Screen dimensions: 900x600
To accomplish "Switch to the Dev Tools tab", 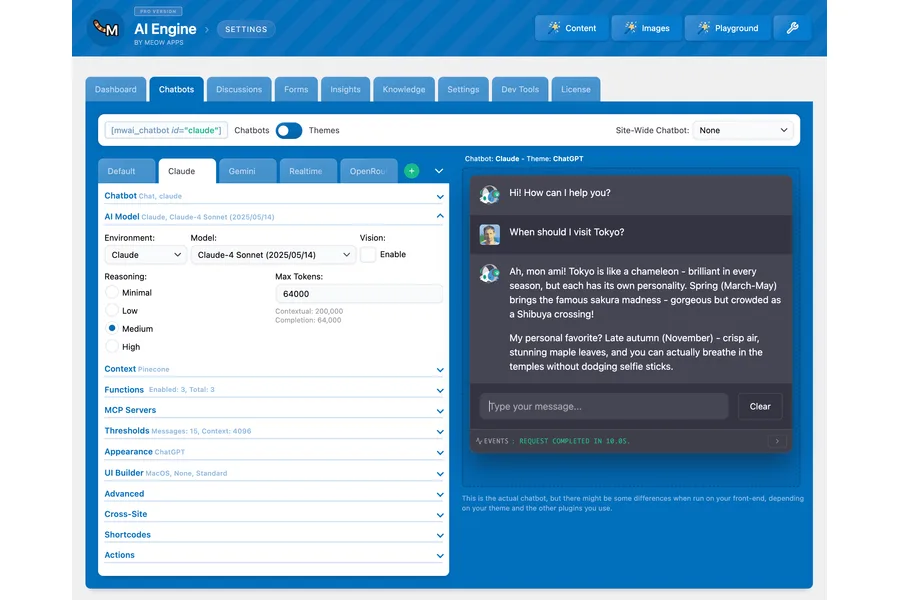I will point(520,90).
